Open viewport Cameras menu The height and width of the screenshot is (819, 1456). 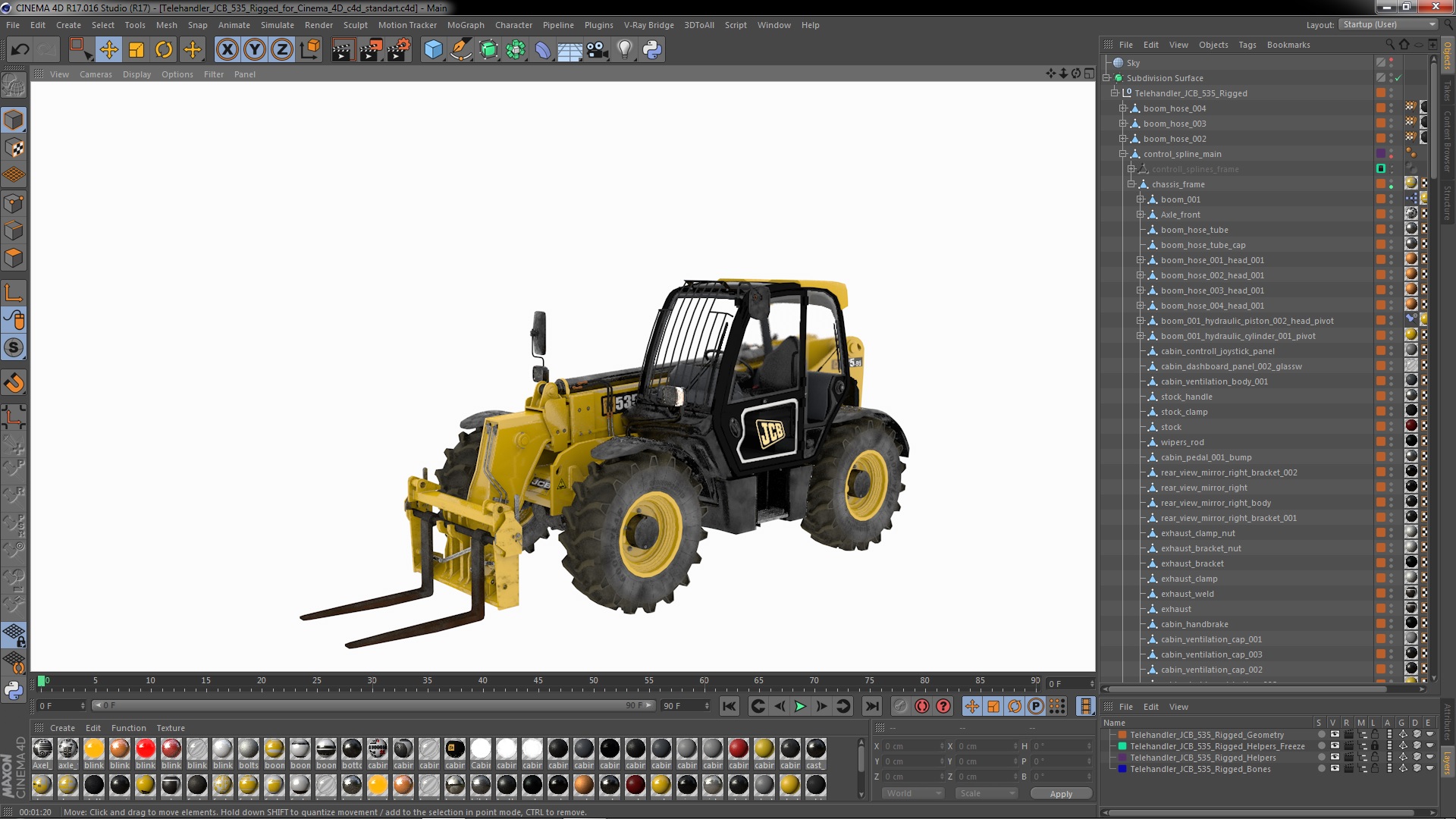click(96, 74)
